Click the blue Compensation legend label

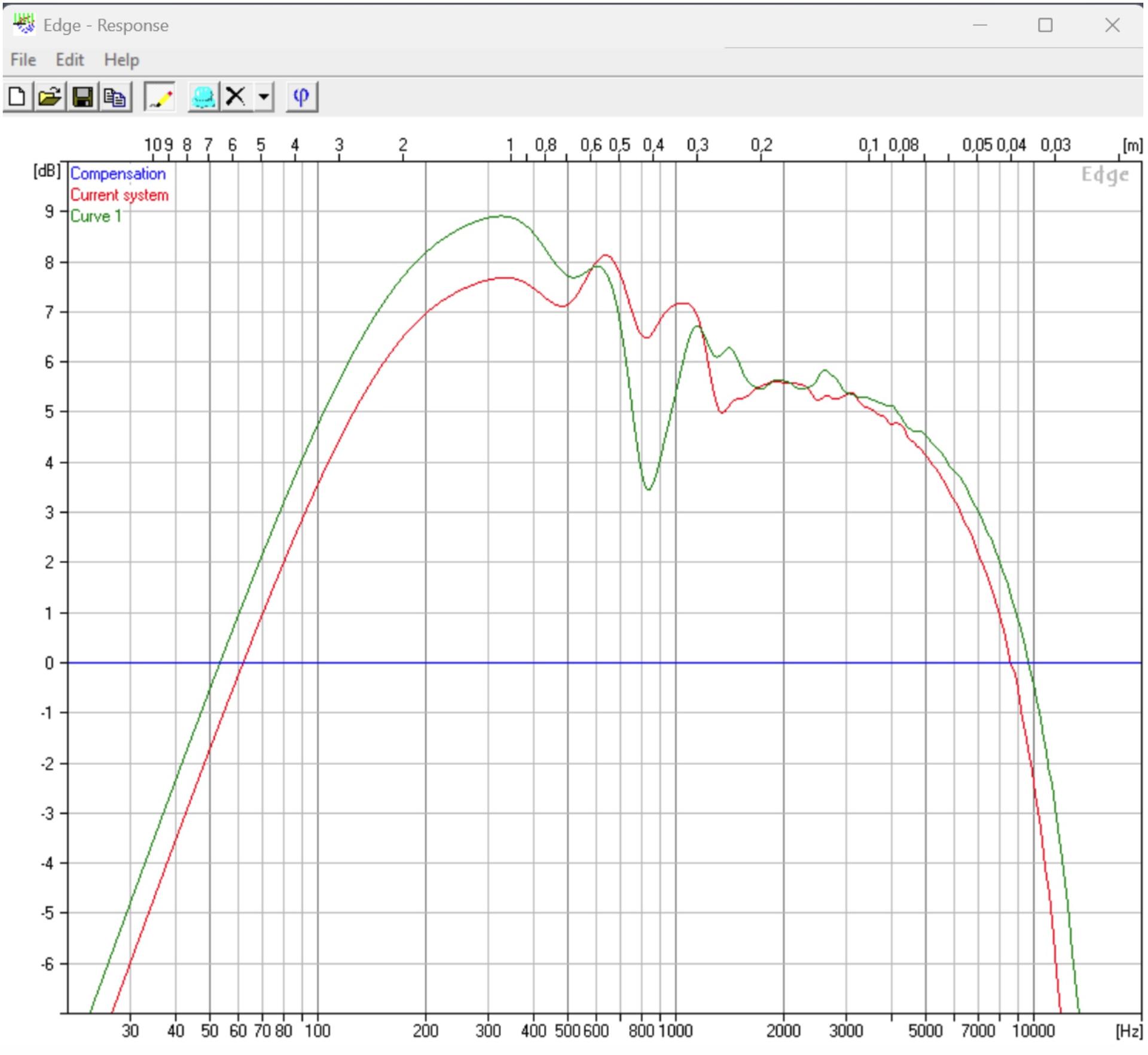tap(118, 174)
